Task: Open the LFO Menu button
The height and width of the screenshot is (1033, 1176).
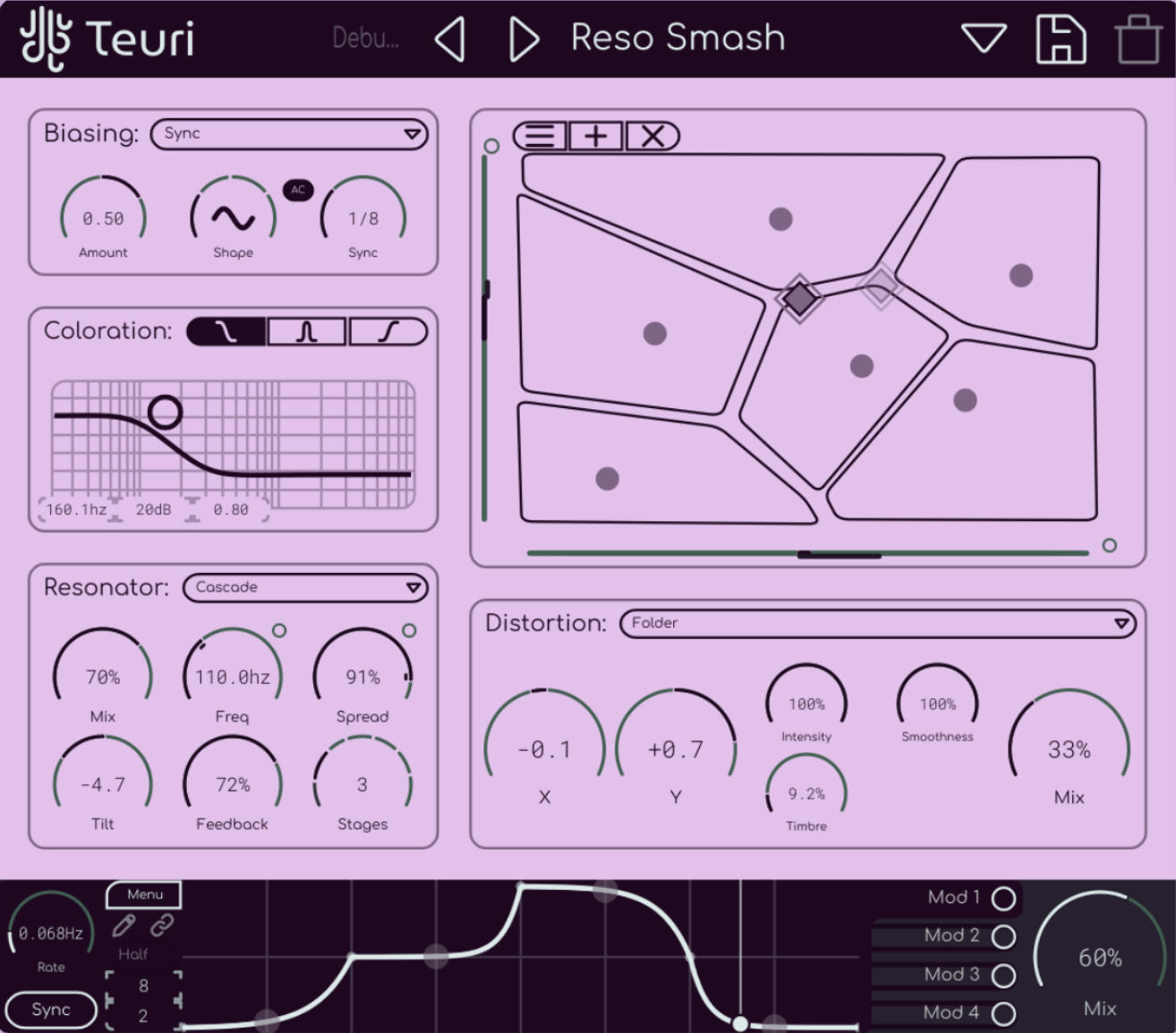Action: tap(144, 894)
